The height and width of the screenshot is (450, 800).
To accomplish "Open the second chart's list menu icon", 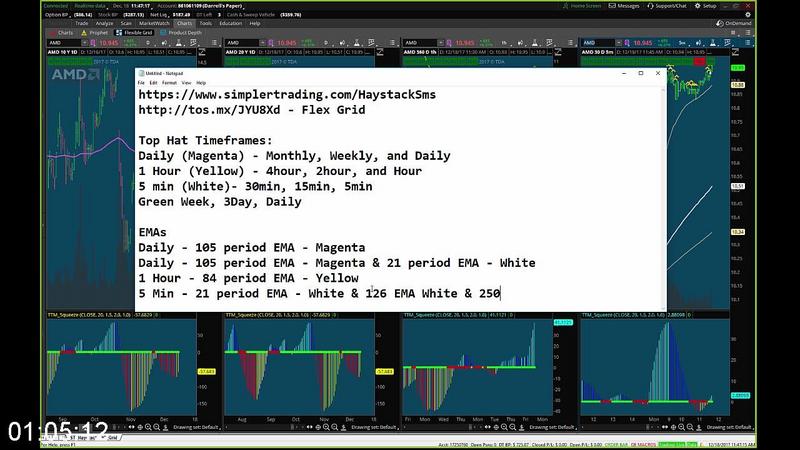I will point(392,43).
